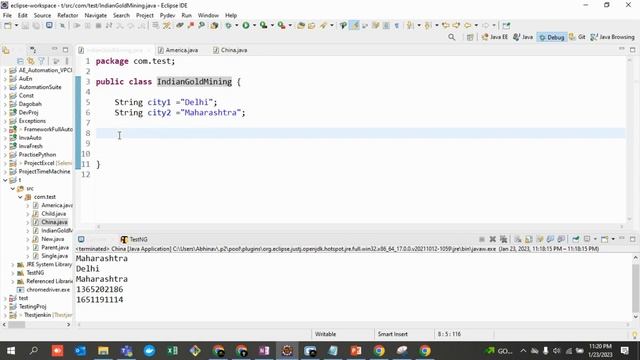
Task: Toggle Mark Occurrences highlighted toolbar icon
Action: tap(354, 25)
